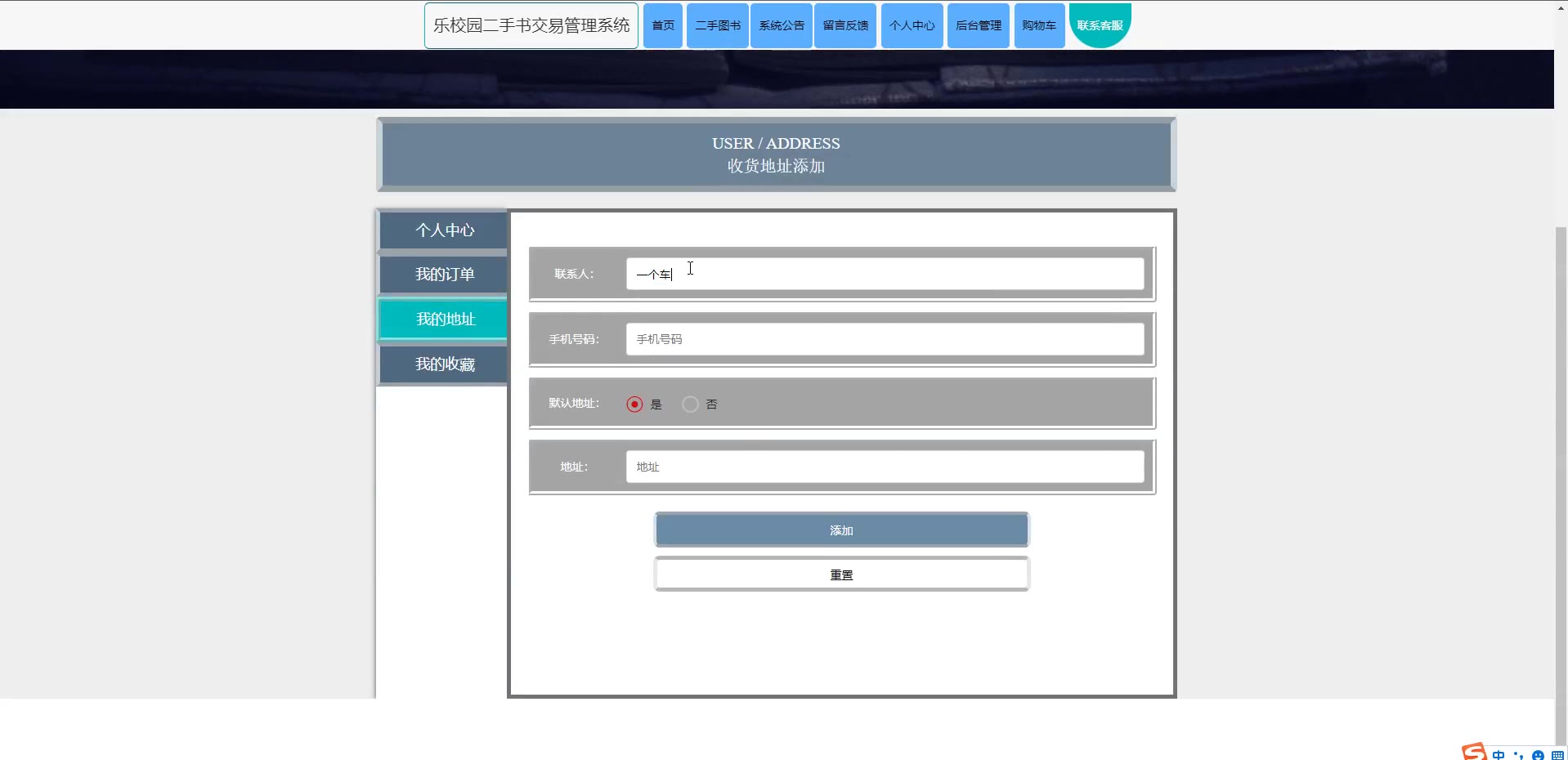Open the 二手图书 navigation item
Viewport: 1568px width, 760px height.
(x=718, y=25)
